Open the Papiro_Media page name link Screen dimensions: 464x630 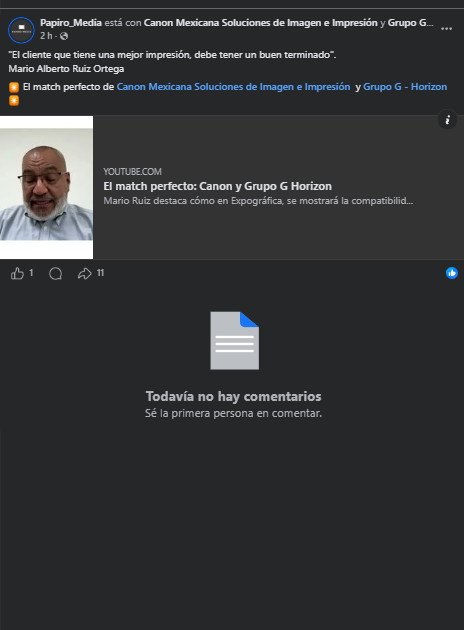point(71,23)
